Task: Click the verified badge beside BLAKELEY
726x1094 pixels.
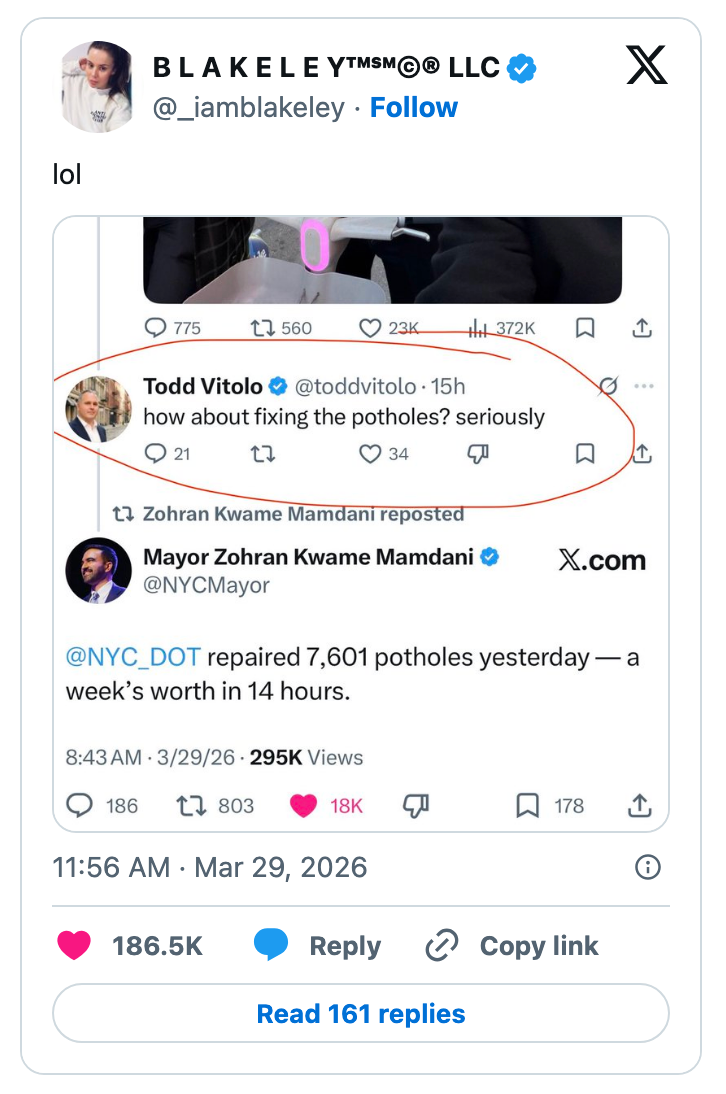Action: (x=522, y=68)
